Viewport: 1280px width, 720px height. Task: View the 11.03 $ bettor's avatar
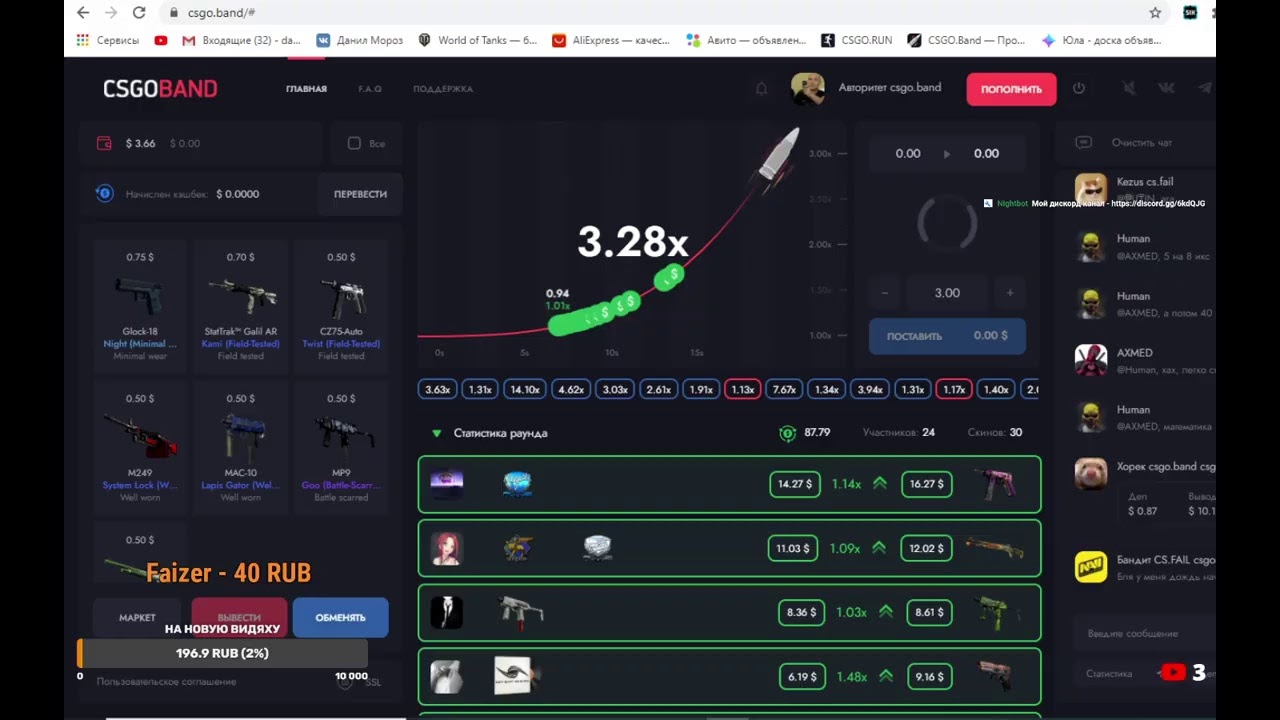[446, 548]
